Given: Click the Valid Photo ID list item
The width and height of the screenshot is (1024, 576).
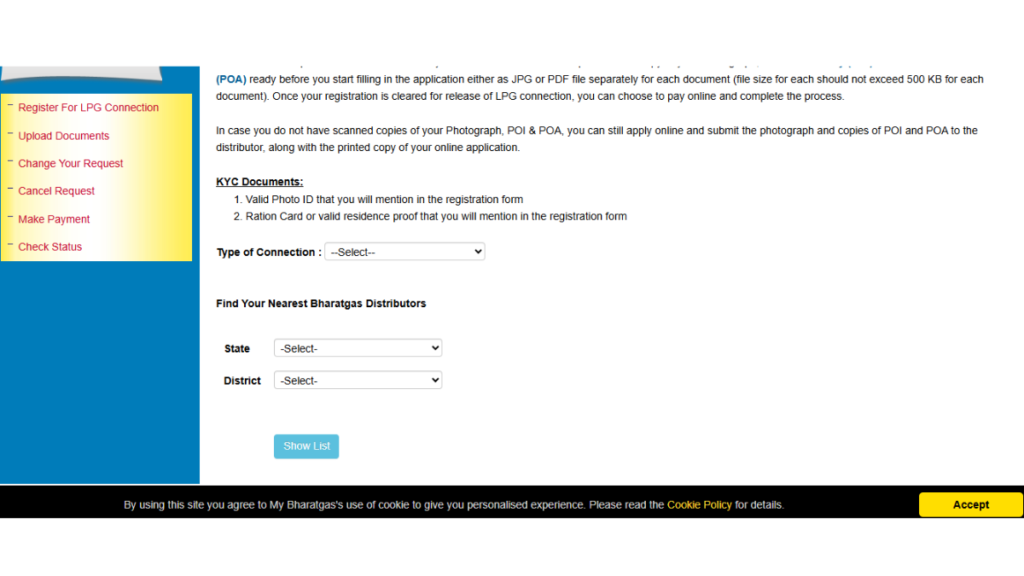Looking at the screenshot, I should [384, 200].
